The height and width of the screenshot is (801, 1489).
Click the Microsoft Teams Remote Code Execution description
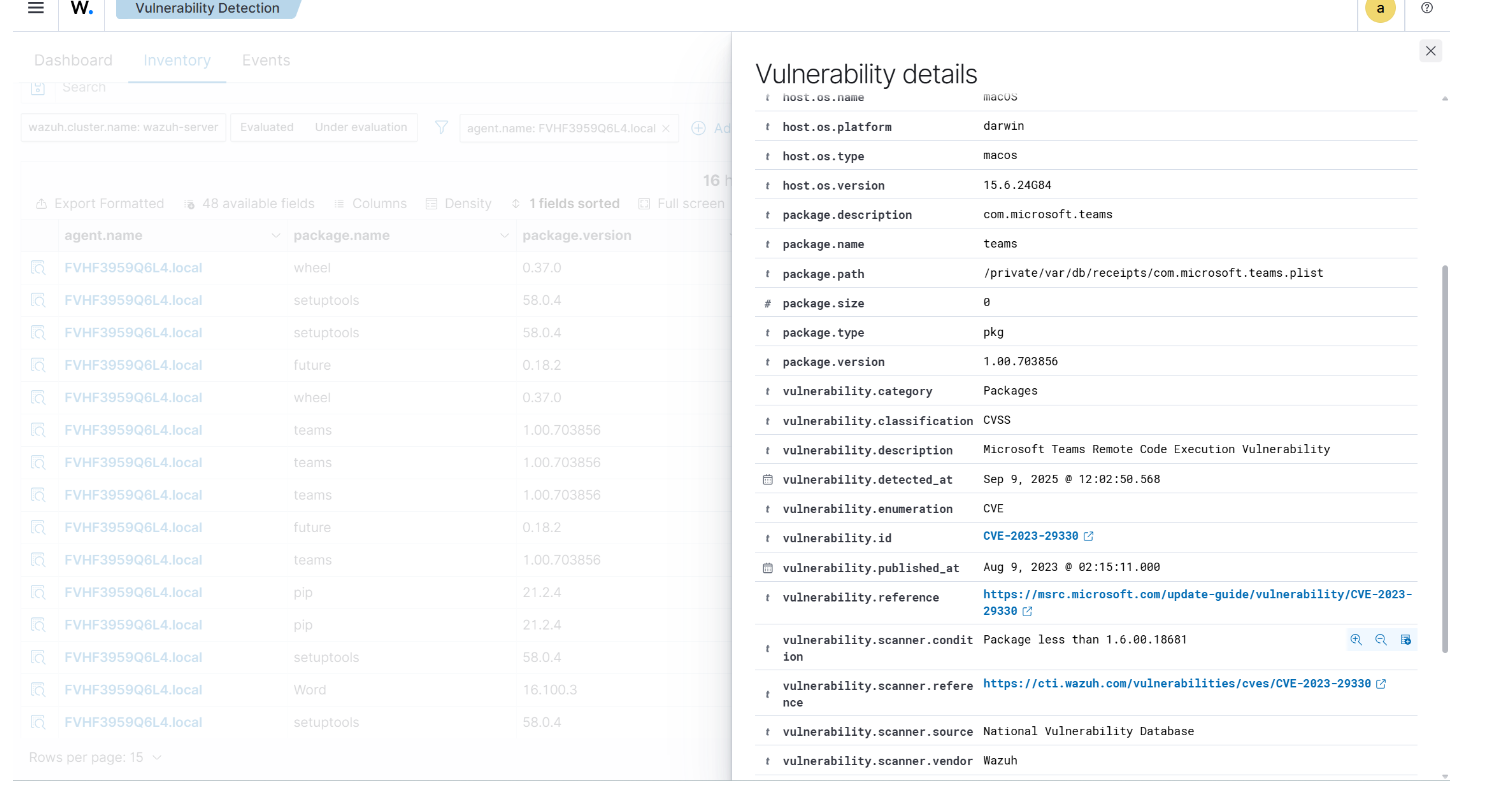(1157, 449)
